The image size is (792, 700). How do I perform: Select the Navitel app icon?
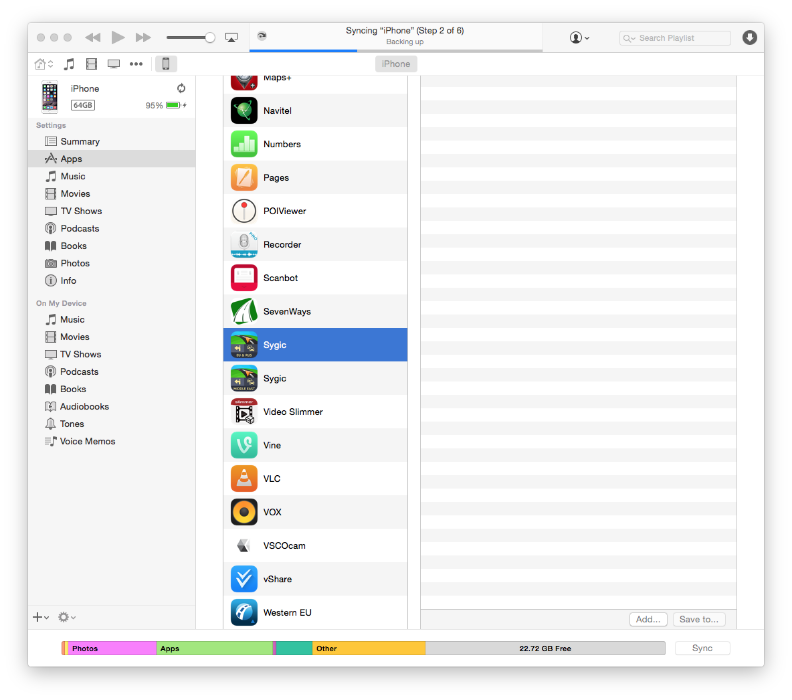[244, 111]
